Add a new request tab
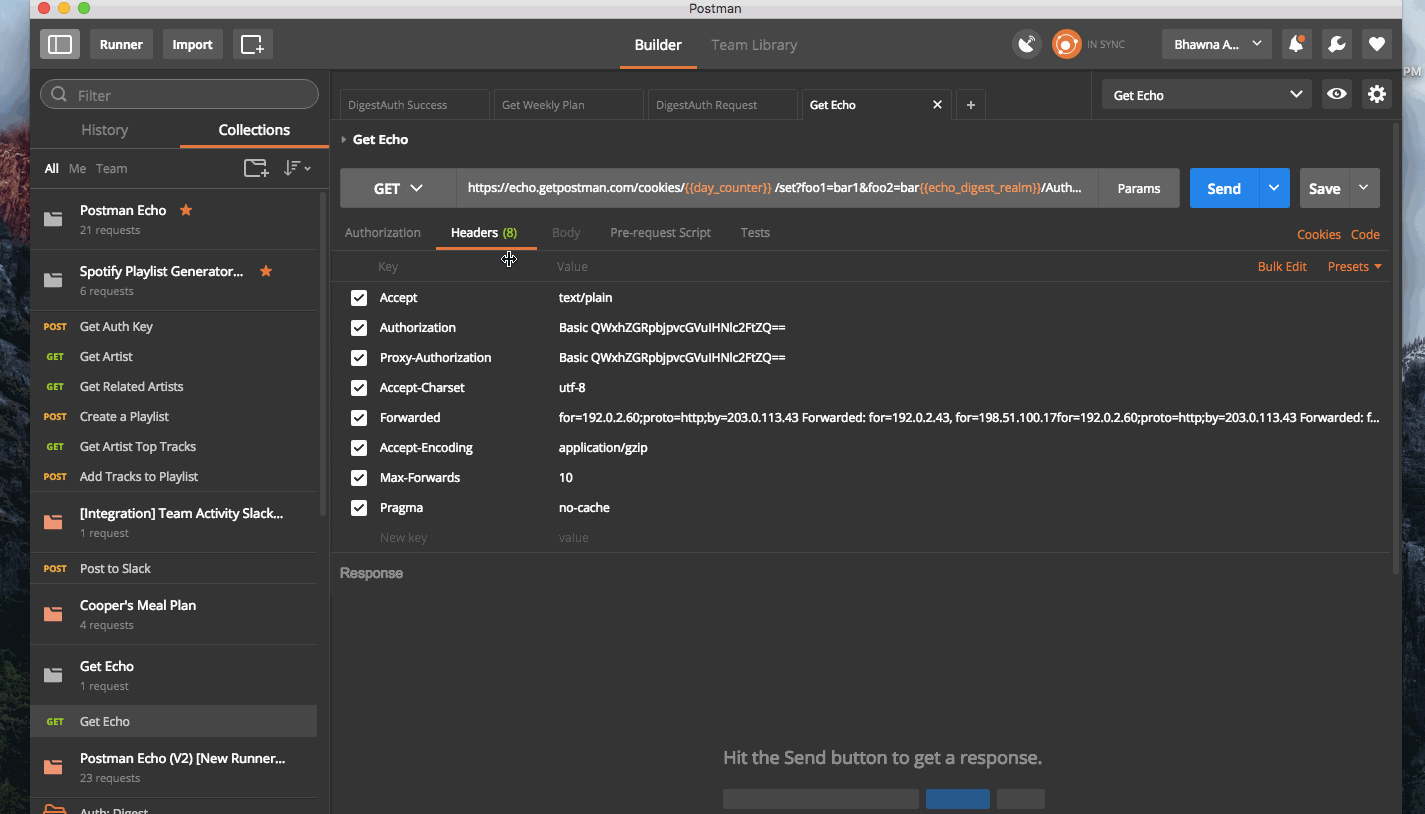Screen dimensions: 1425x814 click(x=971, y=104)
